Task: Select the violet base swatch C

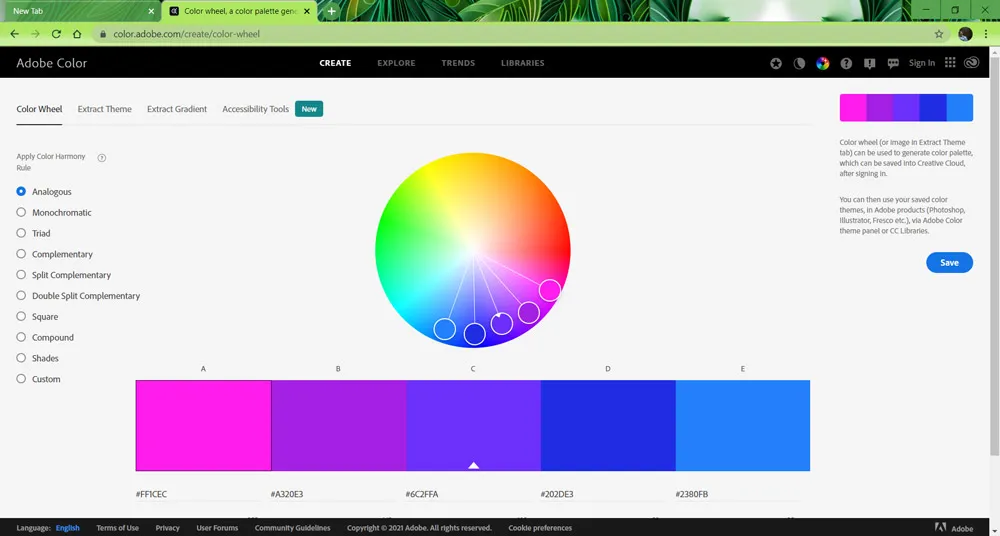Action: (x=473, y=426)
